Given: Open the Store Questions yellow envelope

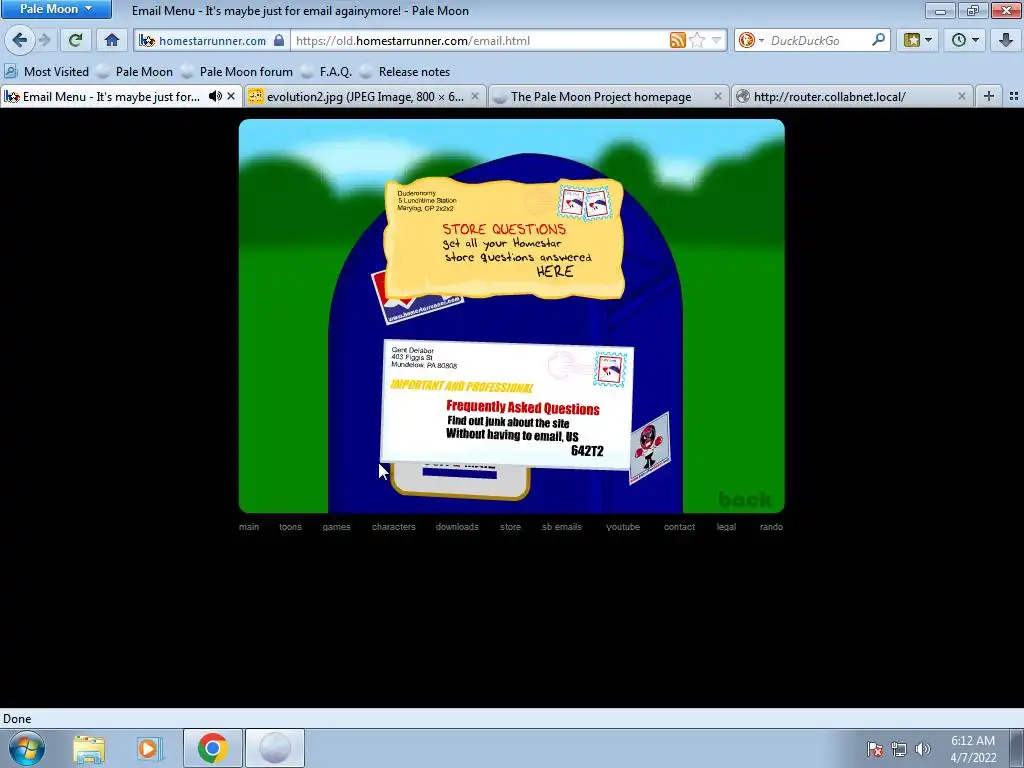Looking at the screenshot, I should 504,238.
